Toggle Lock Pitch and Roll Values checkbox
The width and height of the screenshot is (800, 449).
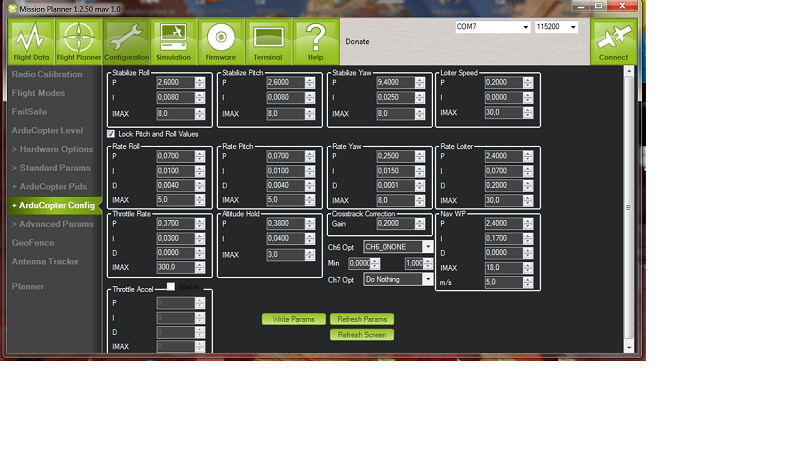coord(111,134)
